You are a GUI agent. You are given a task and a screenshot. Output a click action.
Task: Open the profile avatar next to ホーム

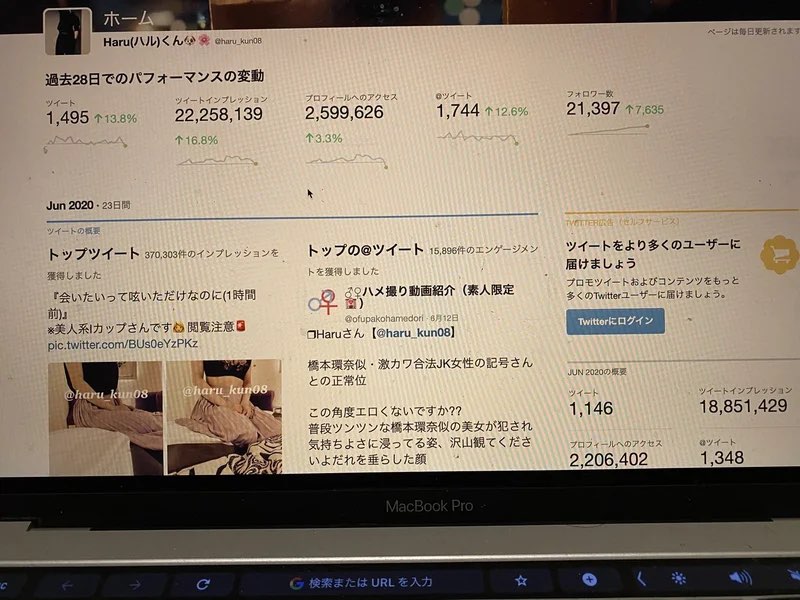point(68,32)
